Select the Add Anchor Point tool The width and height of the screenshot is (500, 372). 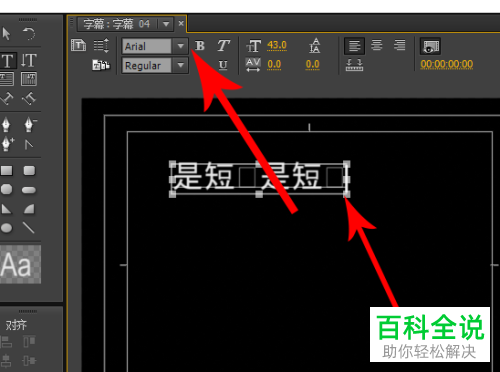click(8, 144)
